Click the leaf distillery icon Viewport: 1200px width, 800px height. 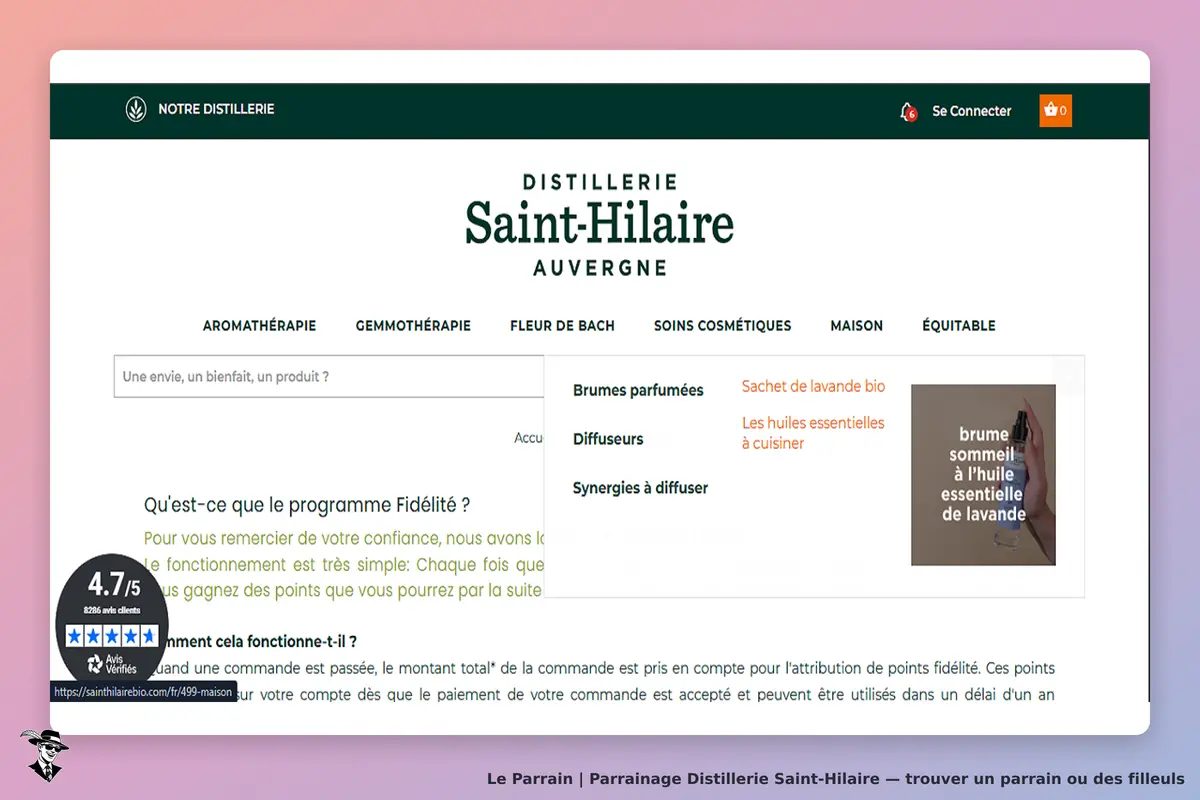click(x=135, y=109)
